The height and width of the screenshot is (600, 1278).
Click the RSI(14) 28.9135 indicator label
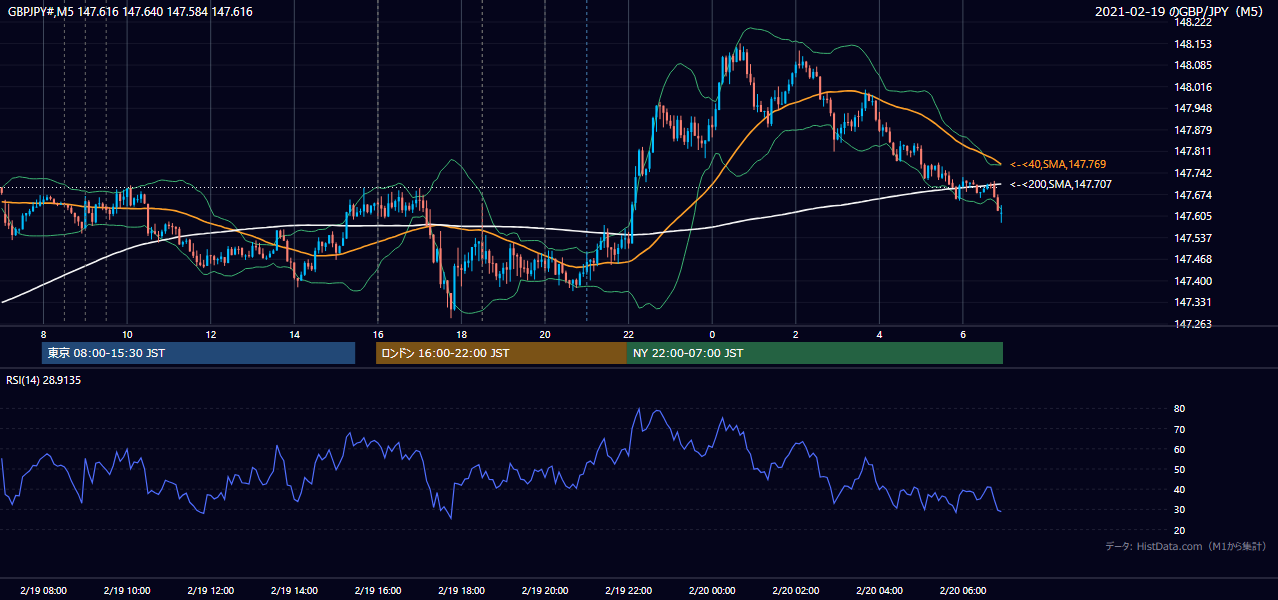43,380
